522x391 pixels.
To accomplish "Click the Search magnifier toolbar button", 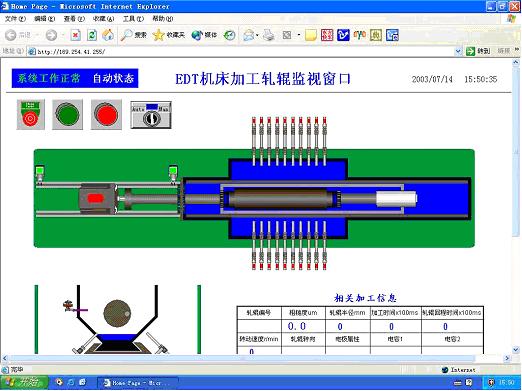I will tap(134, 35).
